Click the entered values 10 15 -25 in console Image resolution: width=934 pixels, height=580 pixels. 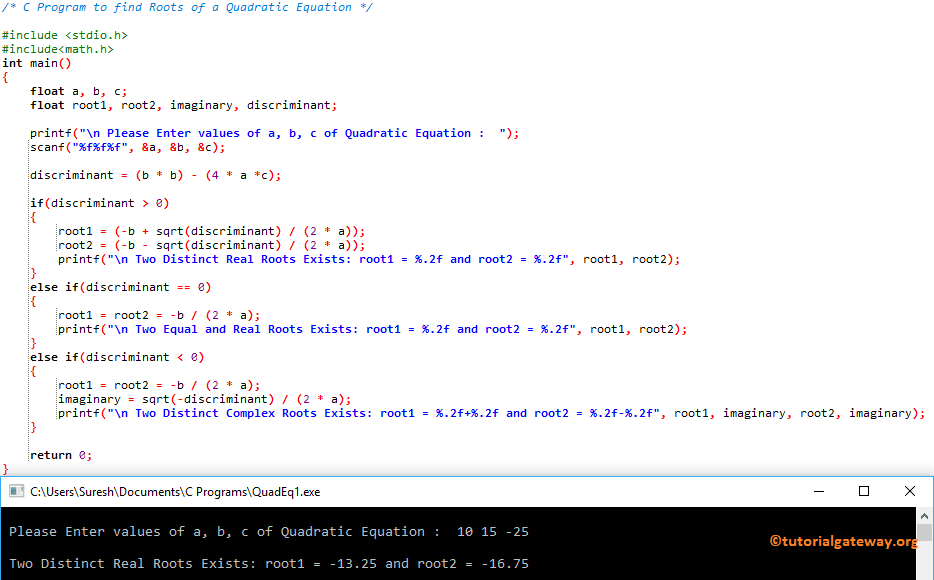click(493, 531)
